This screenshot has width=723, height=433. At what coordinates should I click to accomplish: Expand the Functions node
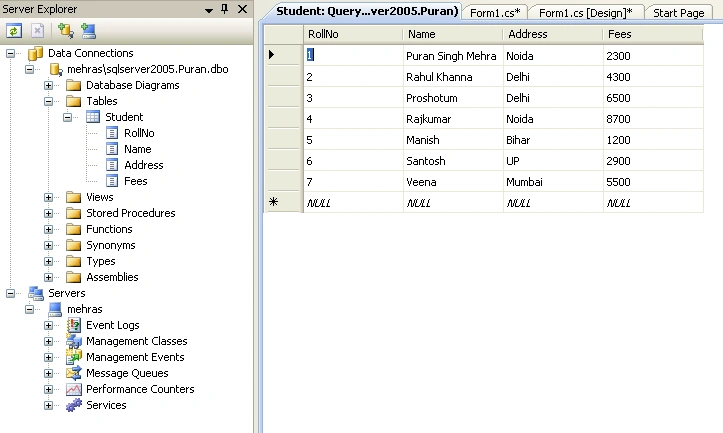coord(48,229)
